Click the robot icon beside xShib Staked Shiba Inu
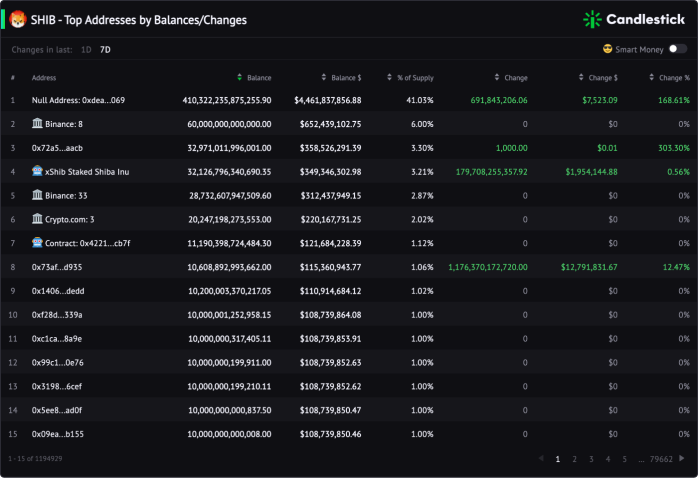The width and height of the screenshot is (698, 478). [x=37, y=171]
